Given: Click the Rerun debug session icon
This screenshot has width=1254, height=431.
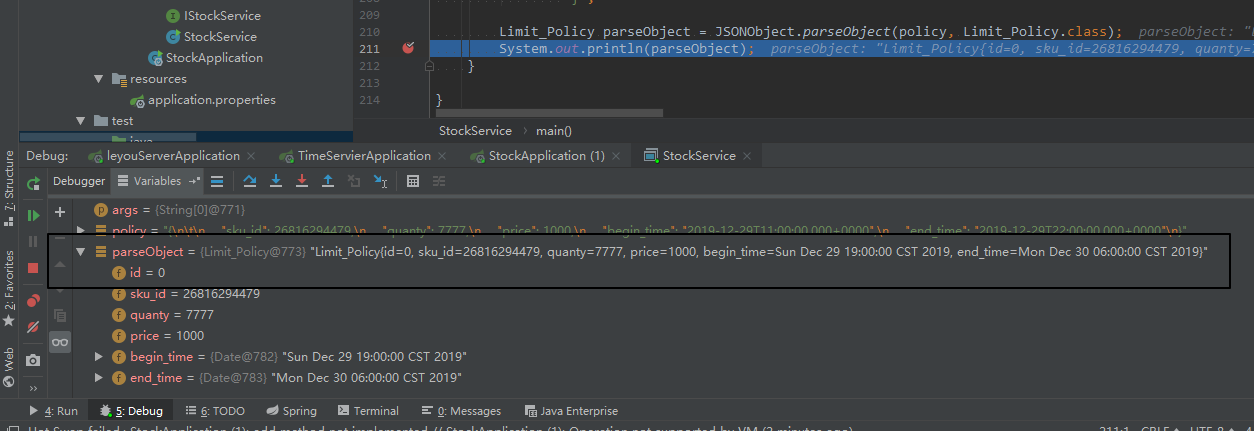Looking at the screenshot, I should pos(33,183).
